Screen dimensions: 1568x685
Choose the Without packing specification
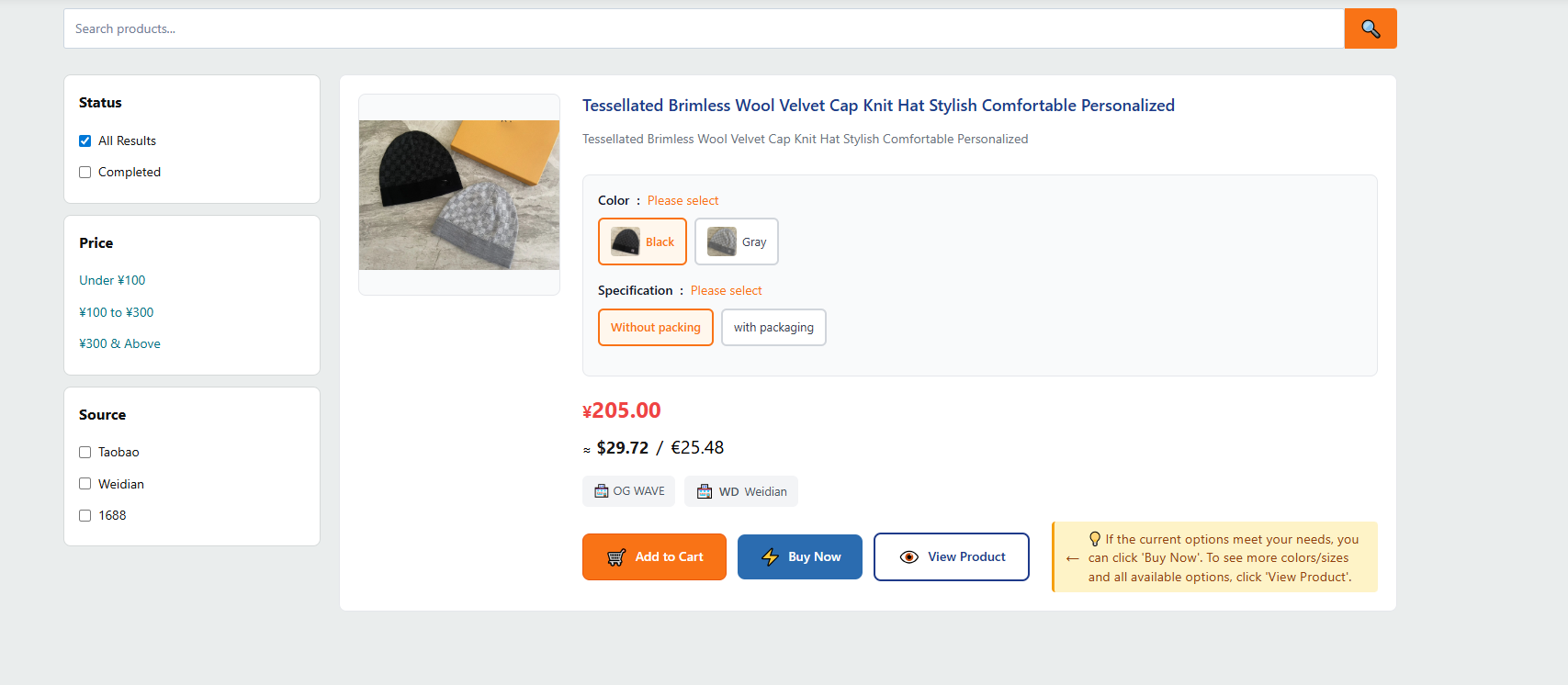click(656, 328)
